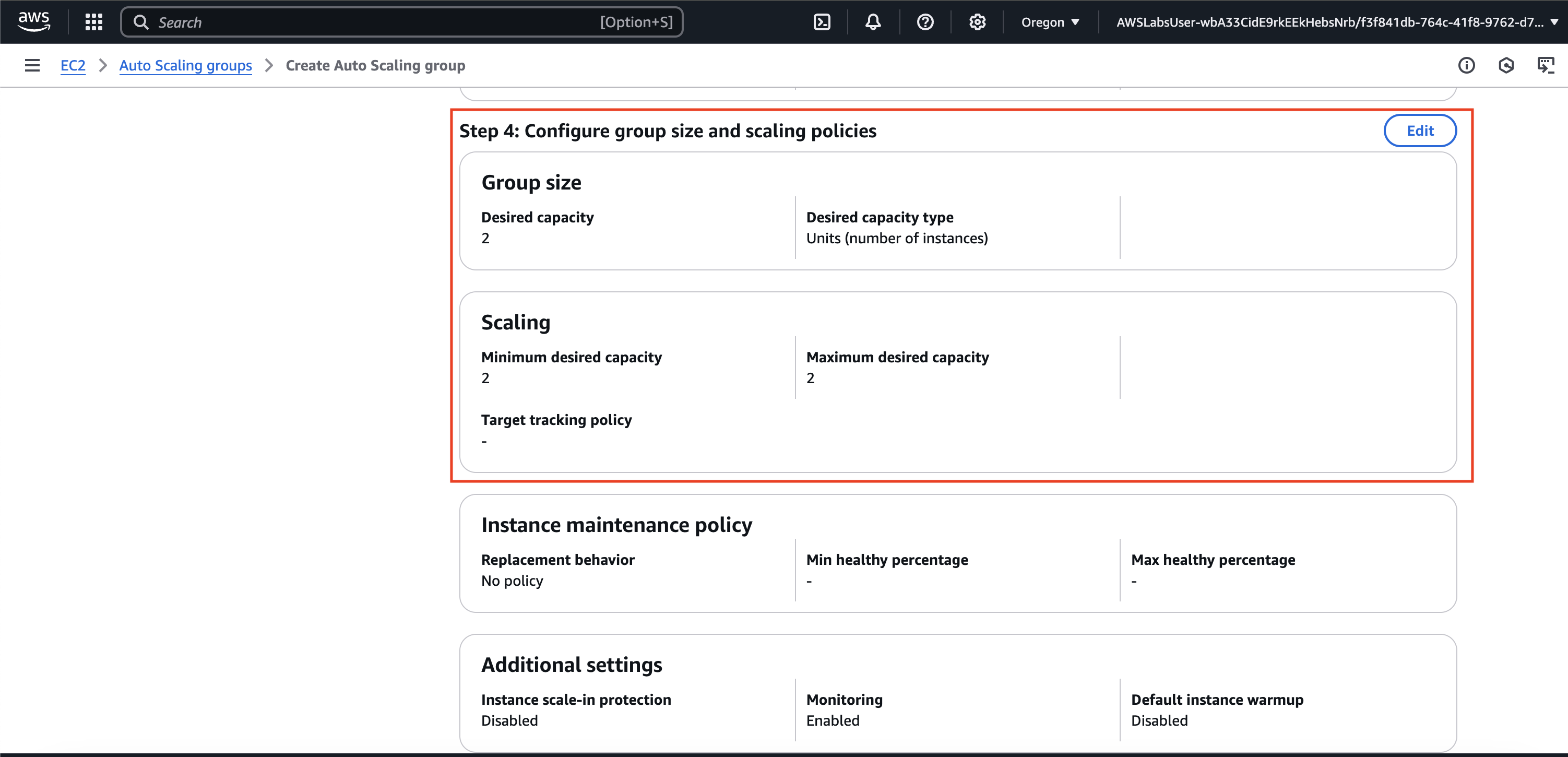Open the tutorials panel icon
The image size is (1568, 757).
coord(1546,65)
